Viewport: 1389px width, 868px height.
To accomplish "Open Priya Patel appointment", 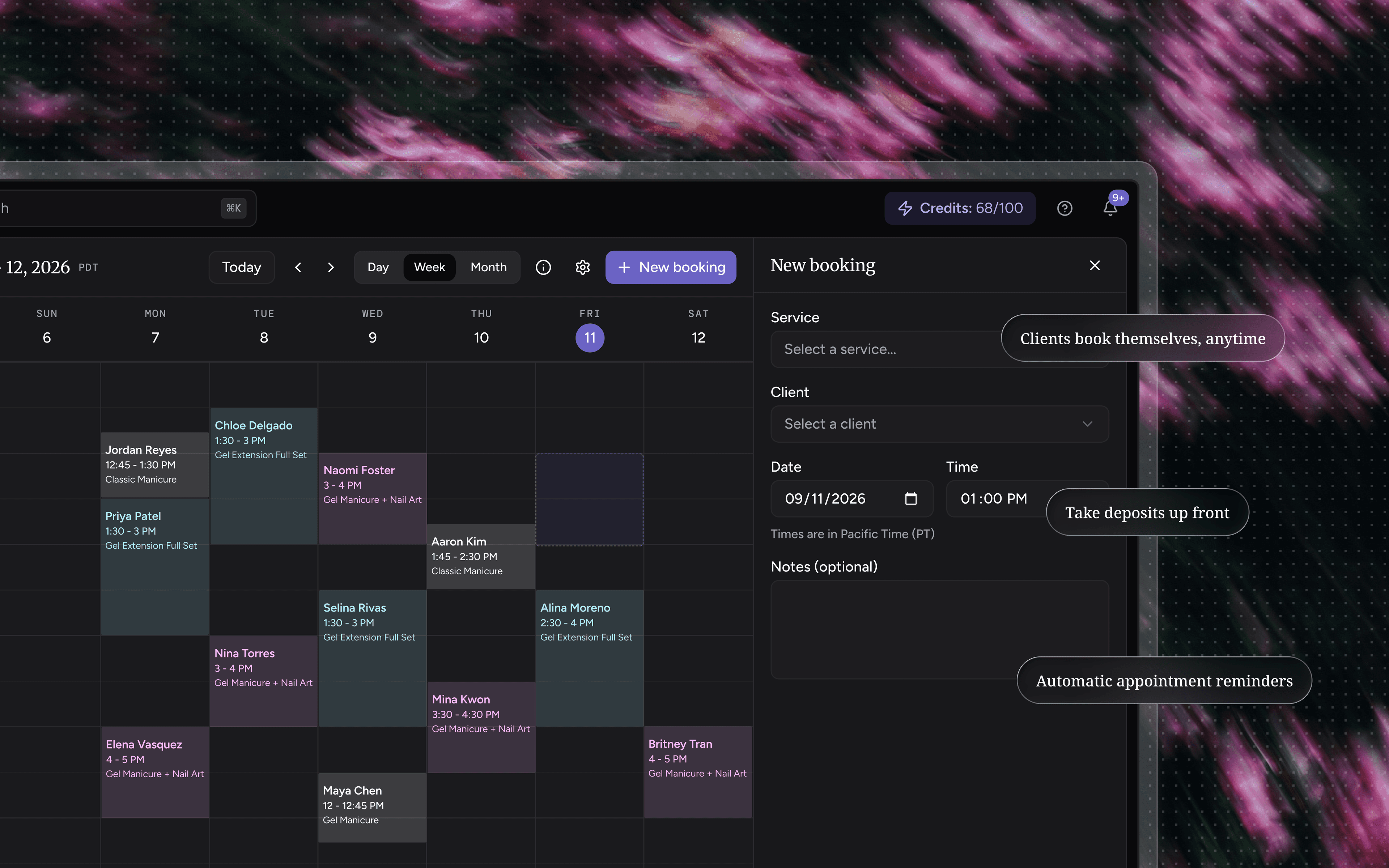I will [x=155, y=567].
